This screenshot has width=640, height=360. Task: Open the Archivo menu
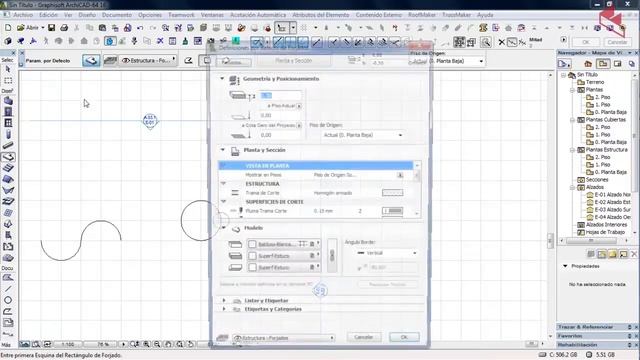pos(23,15)
